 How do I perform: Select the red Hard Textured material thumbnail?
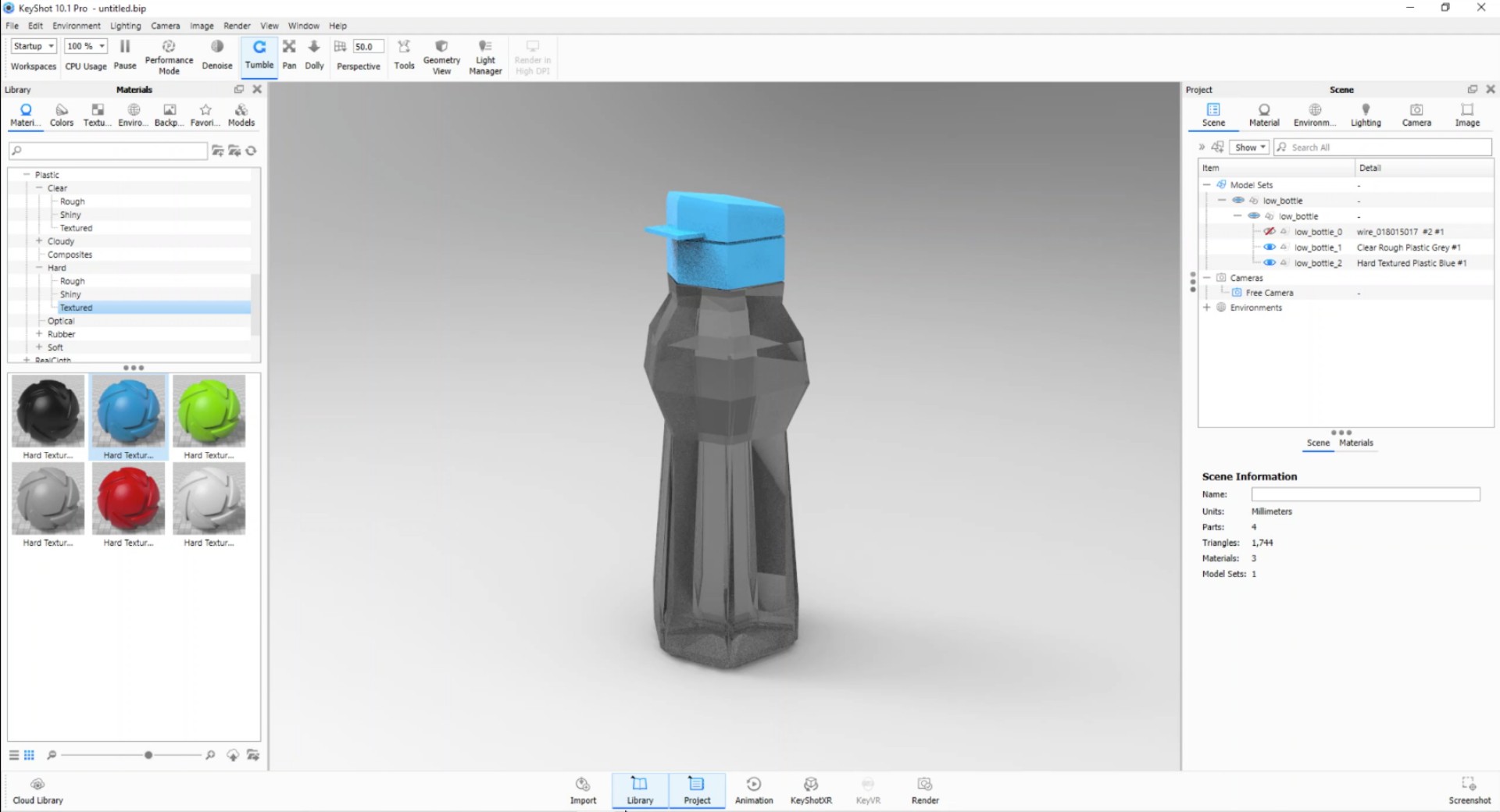click(128, 498)
